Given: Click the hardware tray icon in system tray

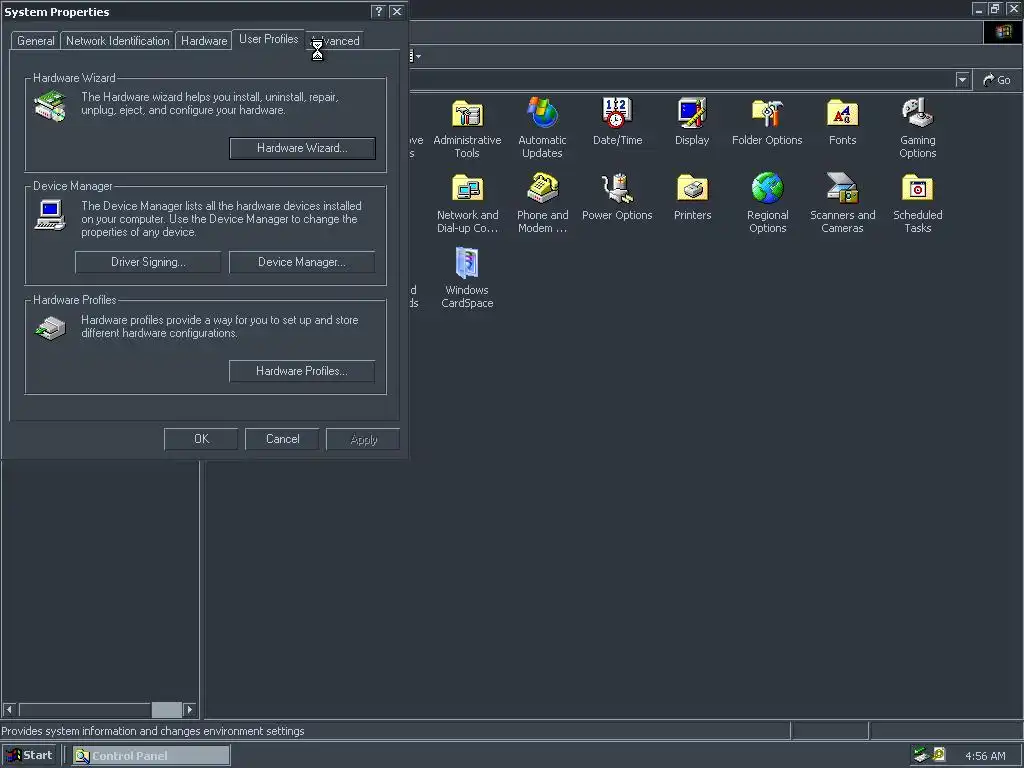Looking at the screenshot, I should [x=921, y=755].
